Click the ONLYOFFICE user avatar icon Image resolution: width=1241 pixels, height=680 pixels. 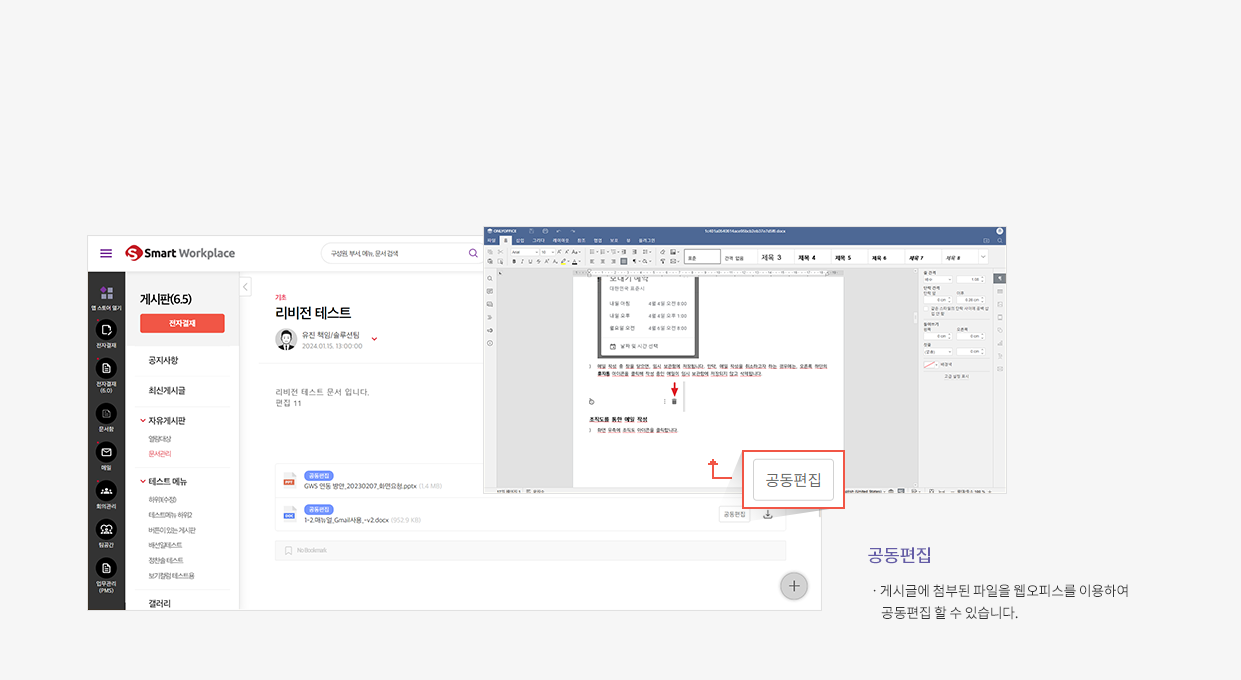point(1000,231)
